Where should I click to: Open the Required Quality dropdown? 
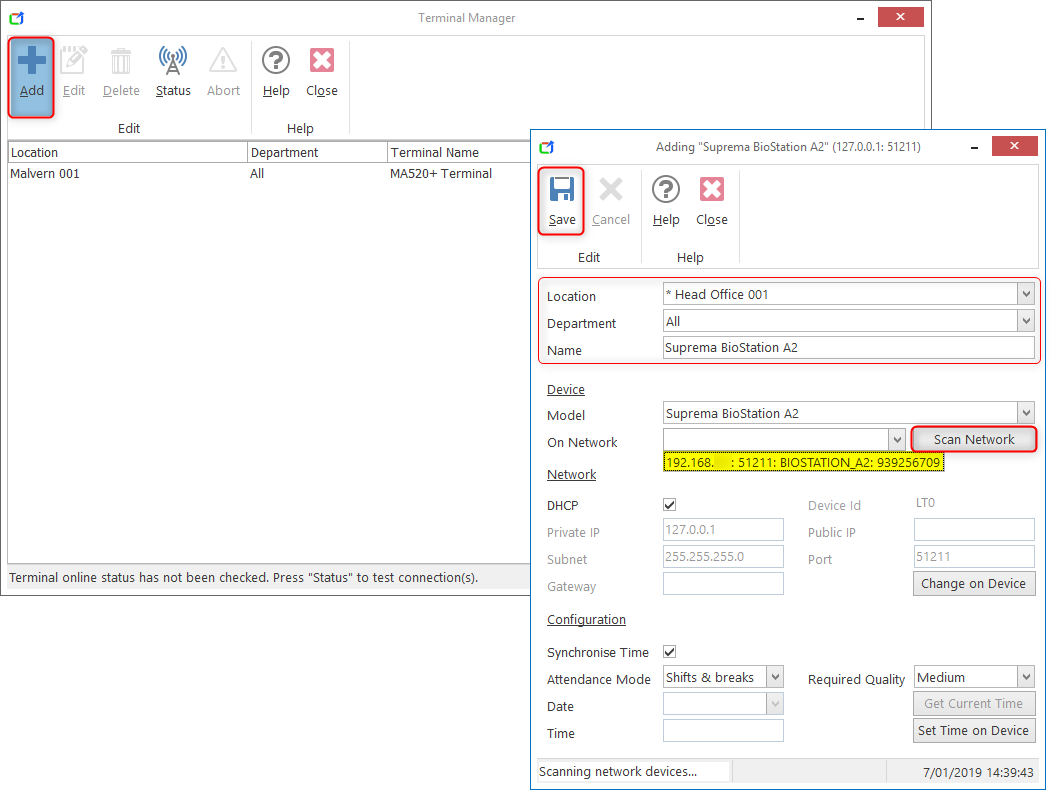click(x=1026, y=677)
